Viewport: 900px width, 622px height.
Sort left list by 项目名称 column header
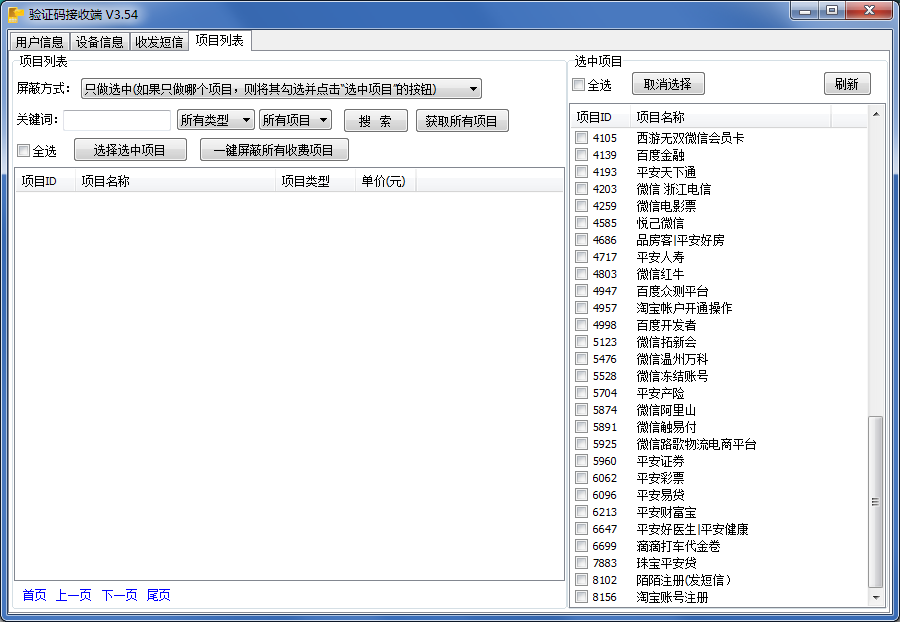[175, 181]
